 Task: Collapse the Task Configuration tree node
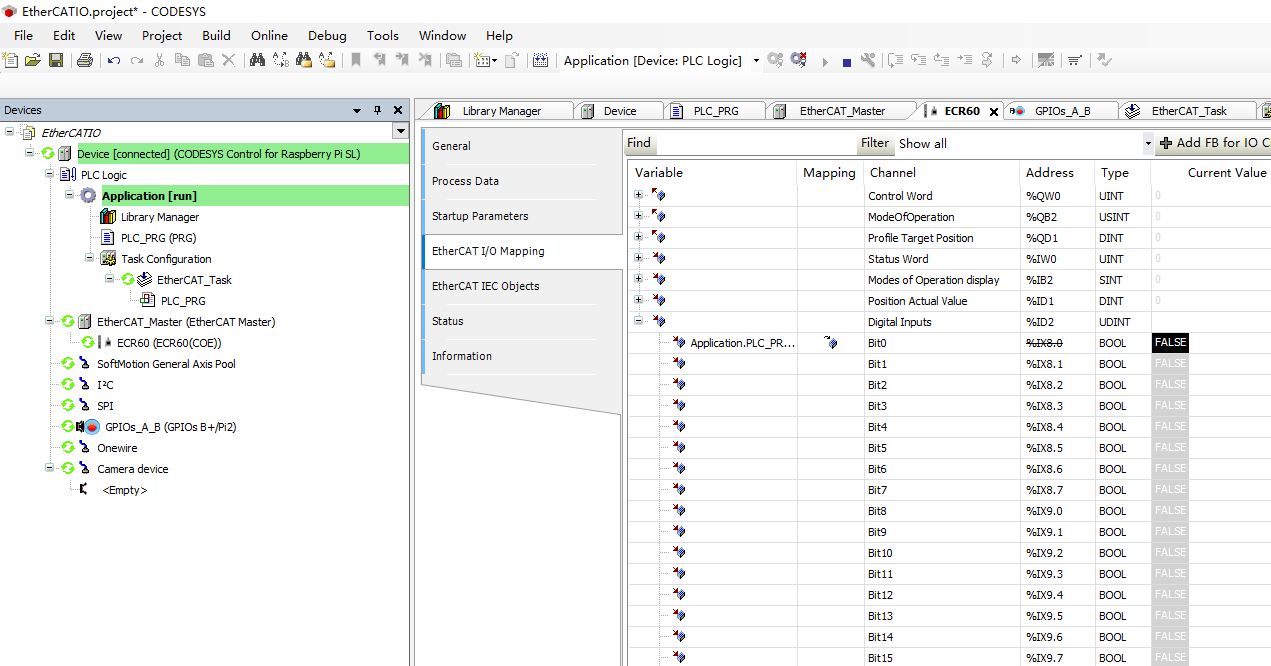[87, 259]
